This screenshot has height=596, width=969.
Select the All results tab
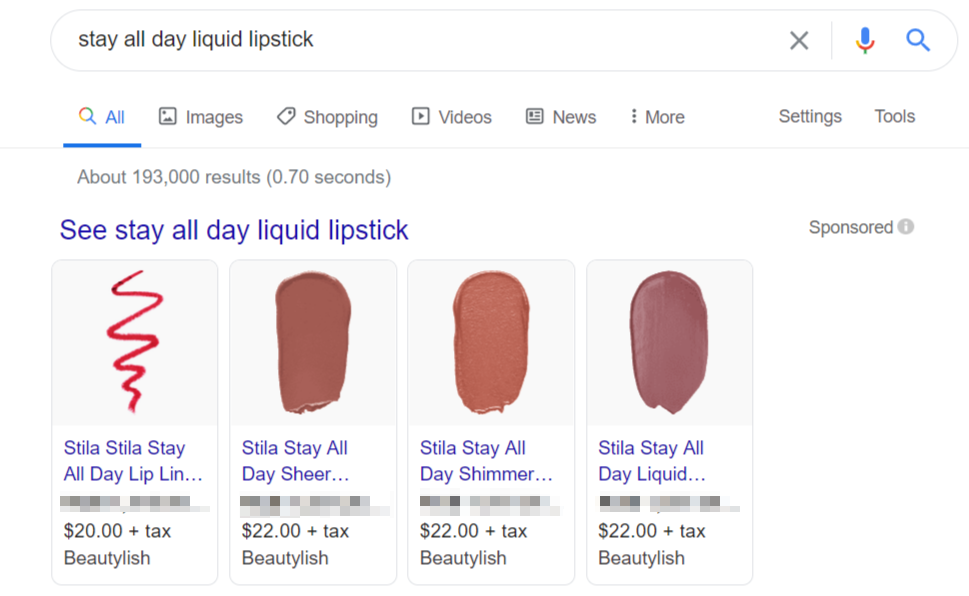click(102, 117)
